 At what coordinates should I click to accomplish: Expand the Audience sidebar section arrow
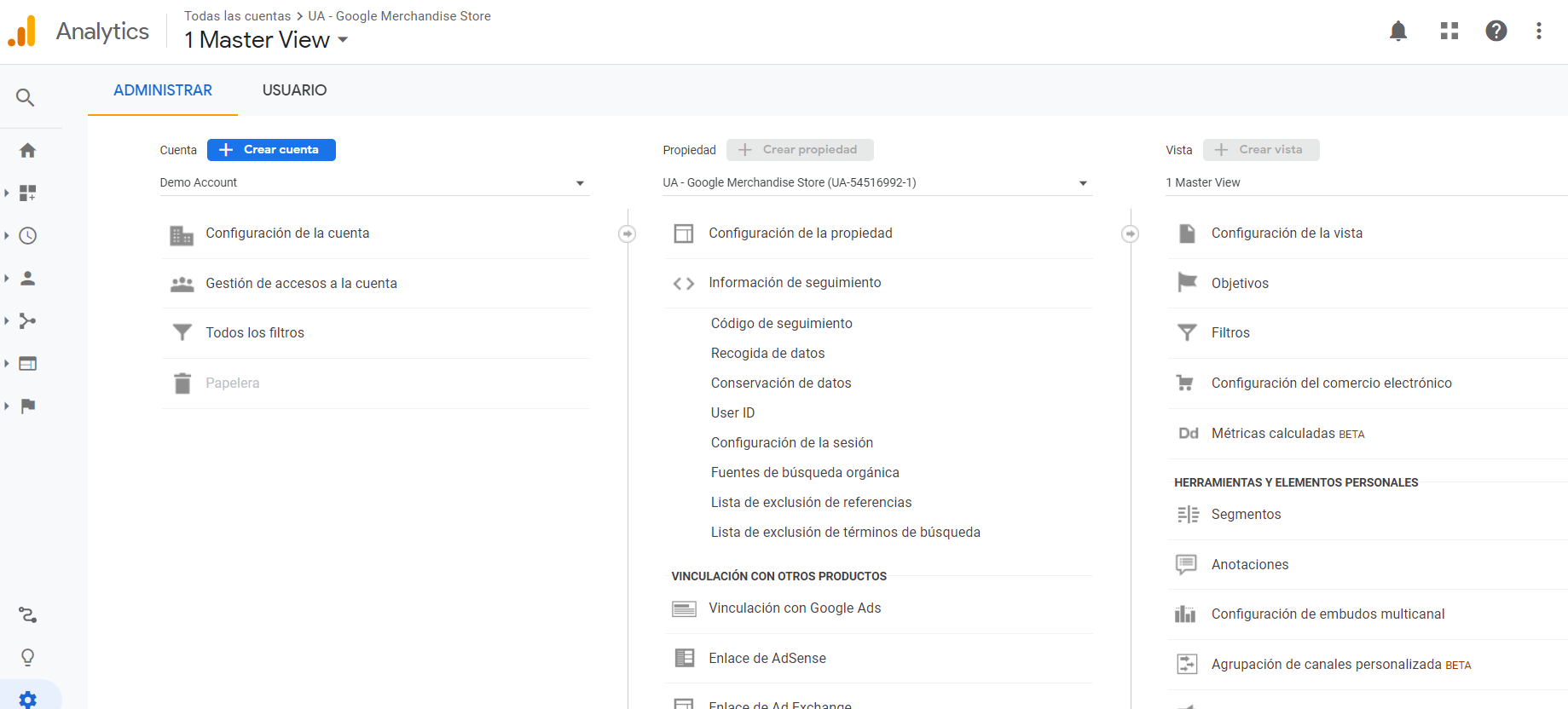tap(7, 279)
